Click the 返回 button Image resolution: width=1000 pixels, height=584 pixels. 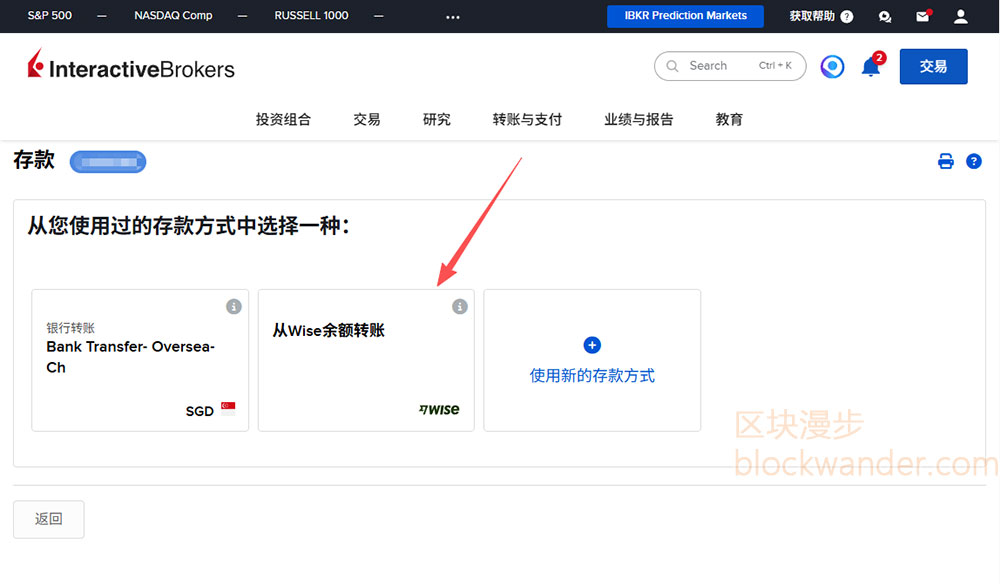tap(48, 519)
